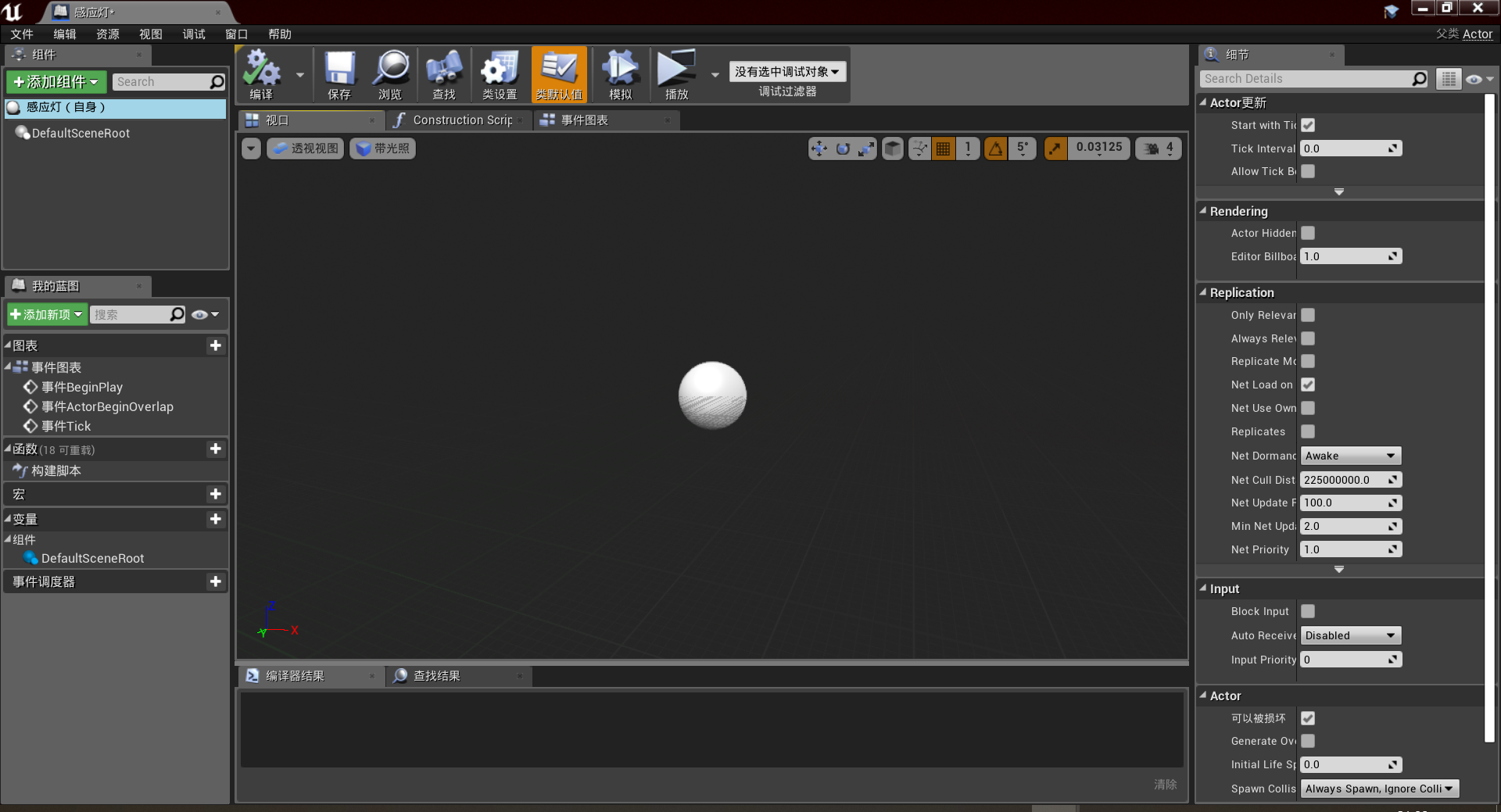
Task: Click the components Search field
Action: point(170,82)
